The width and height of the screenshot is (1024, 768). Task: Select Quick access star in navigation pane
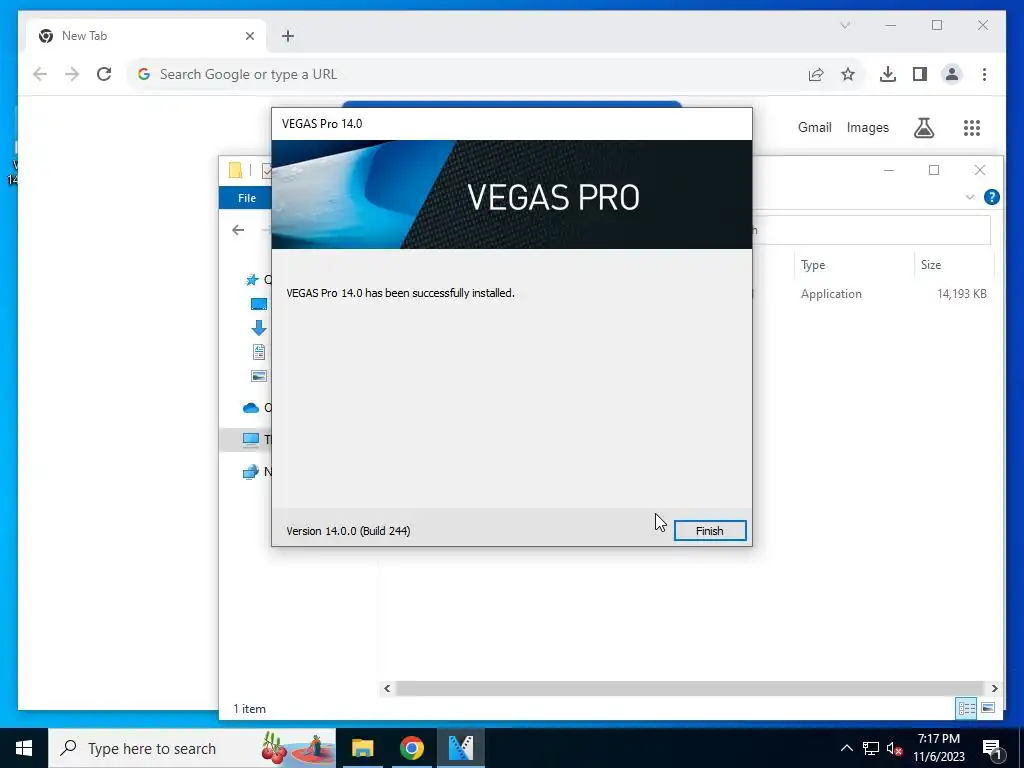coord(252,280)
